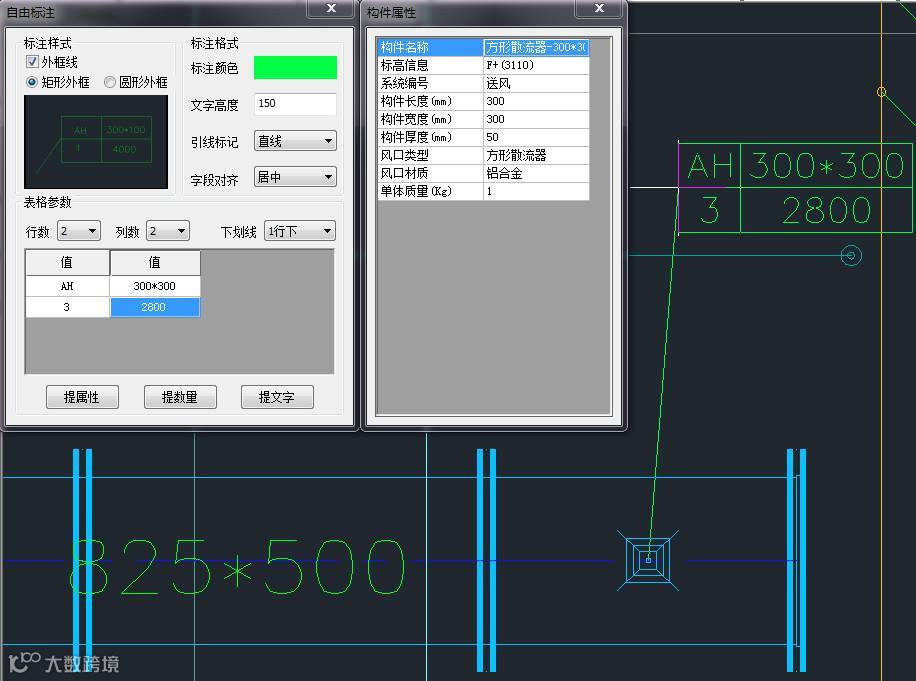Image resolution: width=916 pixels, height=681 pixels.
Task: Open the 下划线 dropdown showing 1行下
Action: pyautogui.click(x=300, y=231)
